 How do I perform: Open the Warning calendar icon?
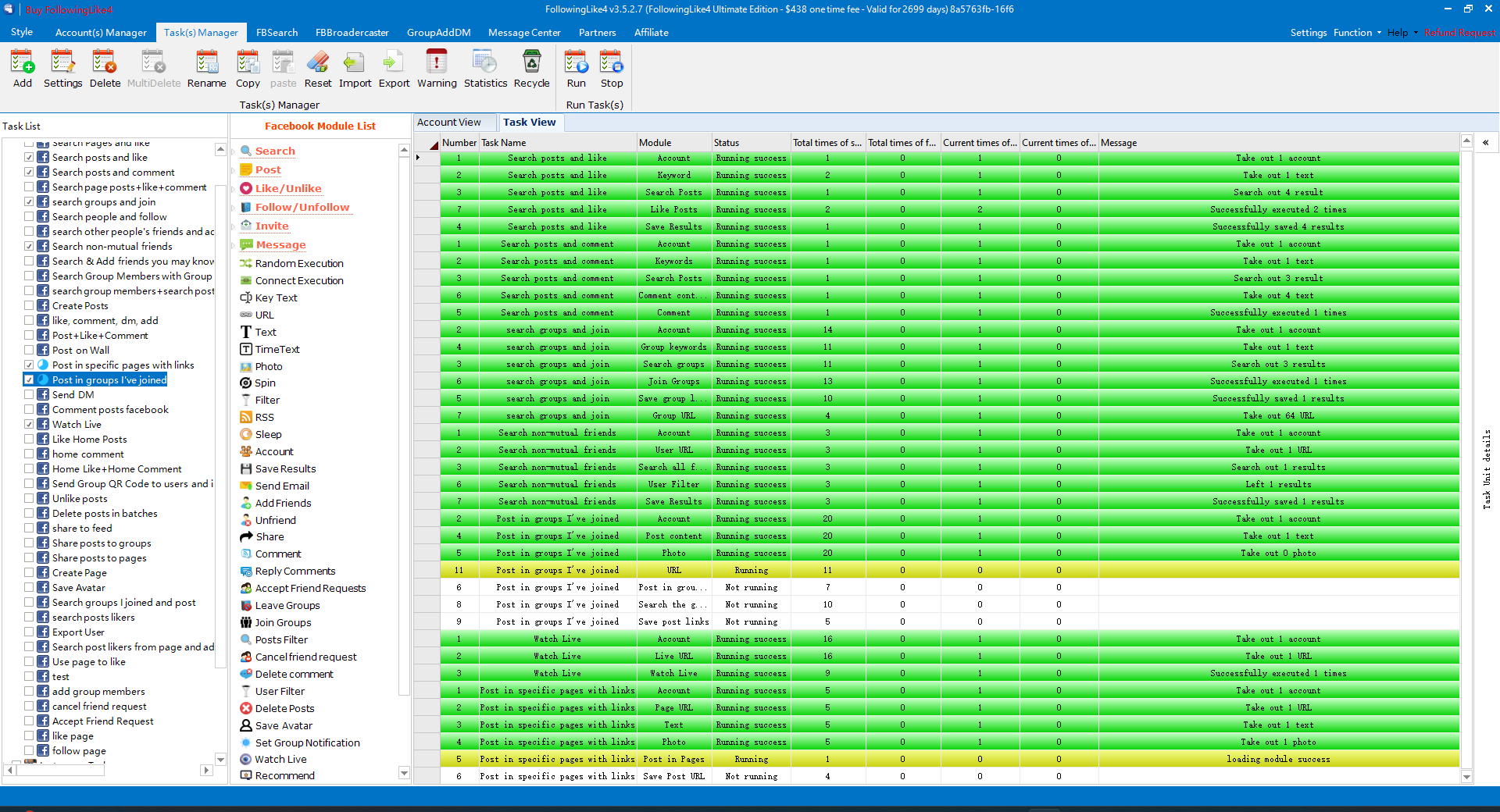[437, 69]
